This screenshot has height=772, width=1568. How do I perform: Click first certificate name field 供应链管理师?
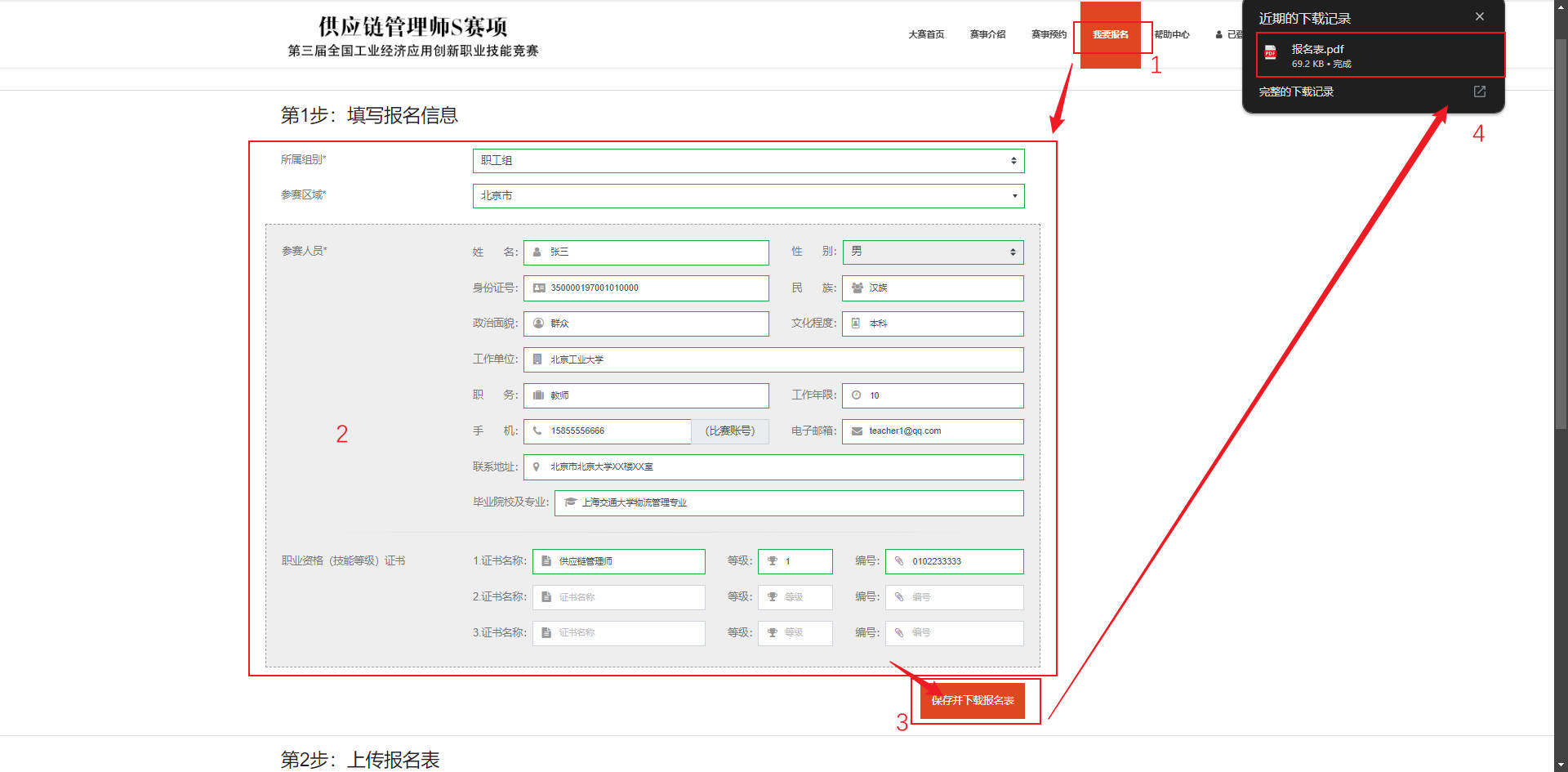(x=619, y=561)
